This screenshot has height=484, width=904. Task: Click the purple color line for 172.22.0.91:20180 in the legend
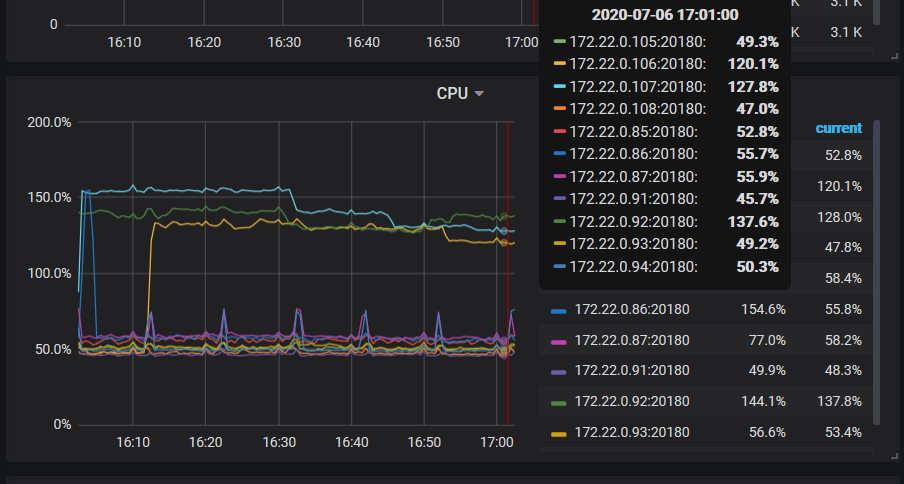point(559,373)
